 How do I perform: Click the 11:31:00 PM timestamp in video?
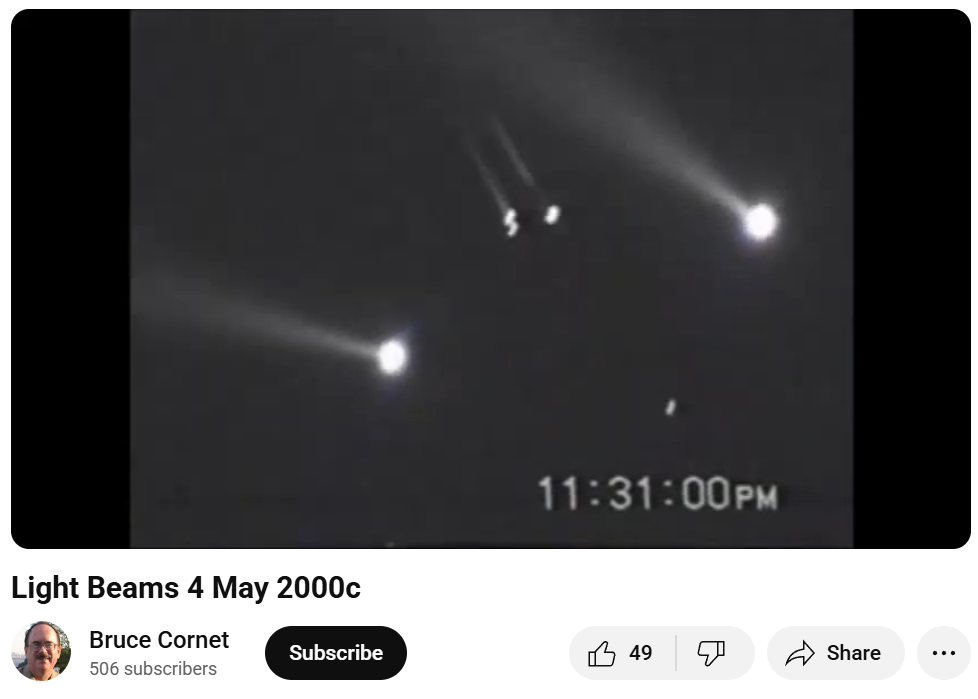tap(657, 494)
